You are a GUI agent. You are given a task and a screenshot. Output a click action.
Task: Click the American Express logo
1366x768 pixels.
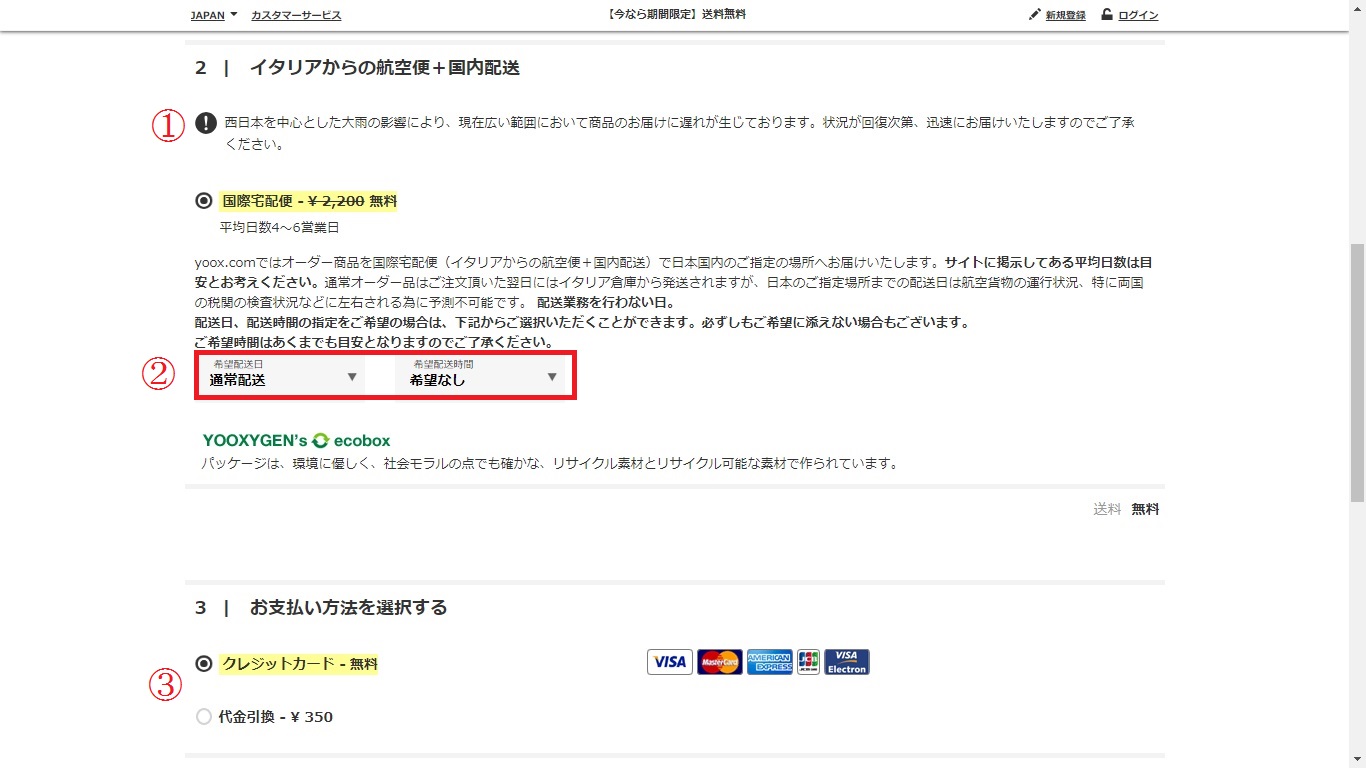(769, 662)
